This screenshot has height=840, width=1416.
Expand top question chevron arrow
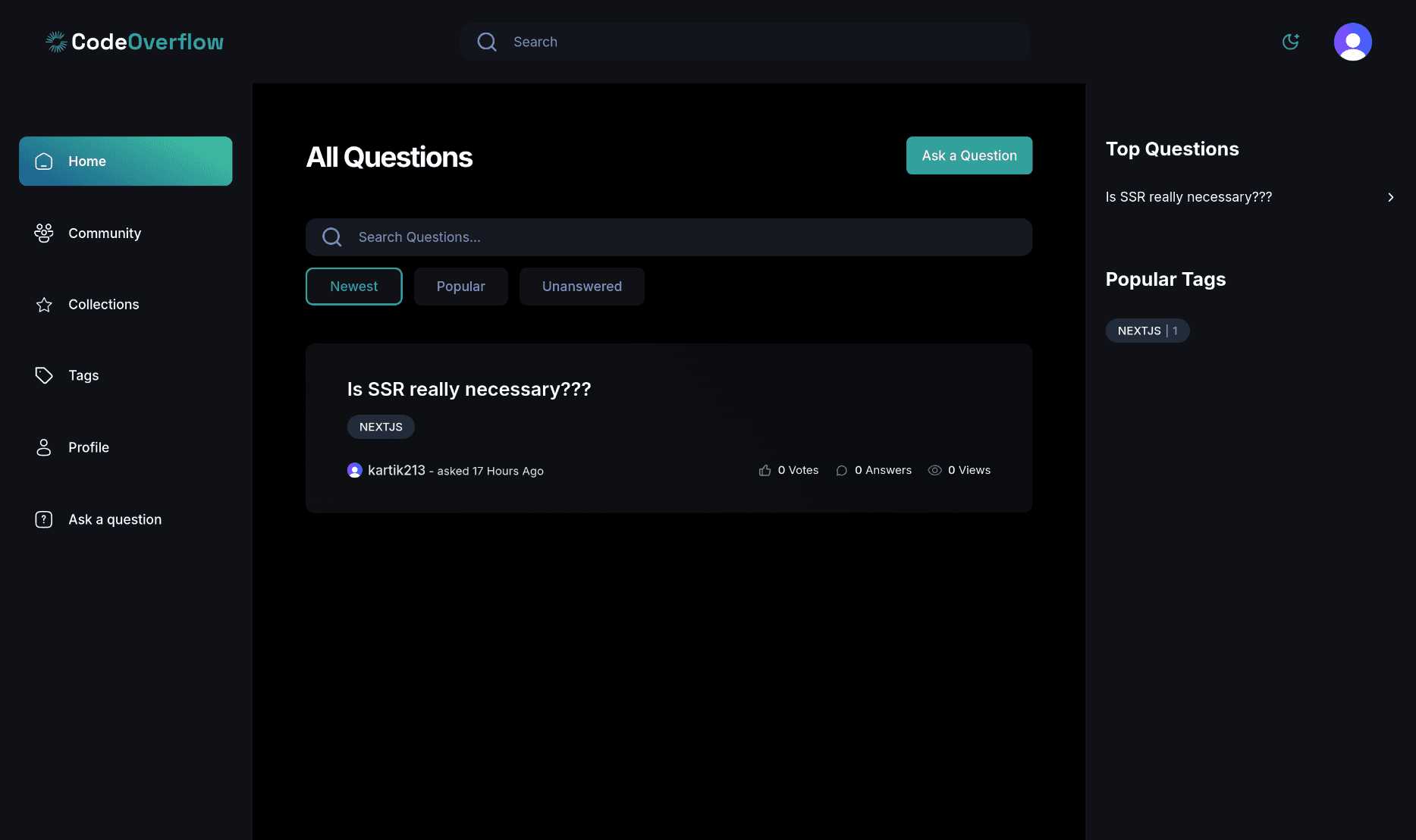1390,197
